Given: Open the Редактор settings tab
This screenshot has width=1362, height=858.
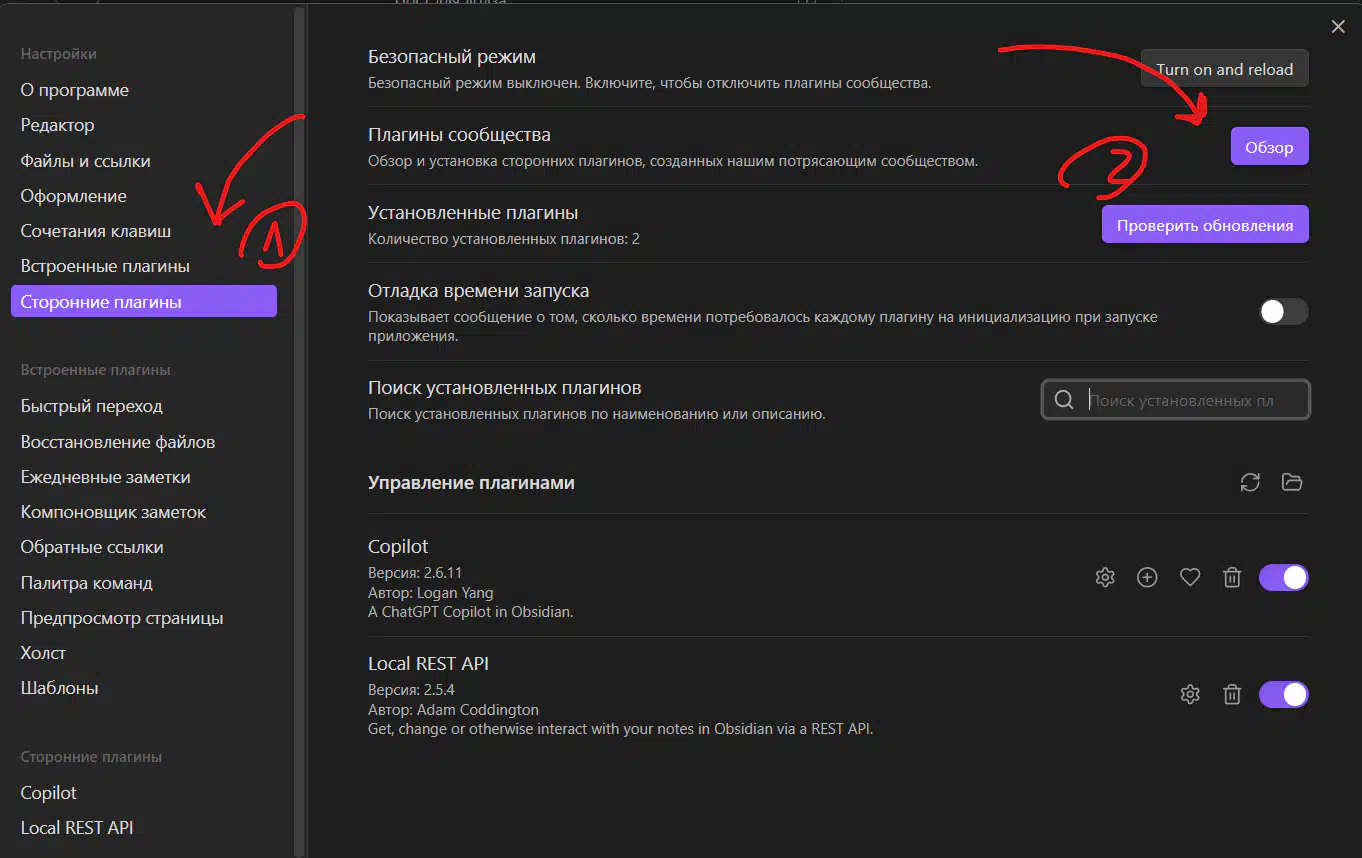Looking at the screenshot, I should (x=57, y=125).
